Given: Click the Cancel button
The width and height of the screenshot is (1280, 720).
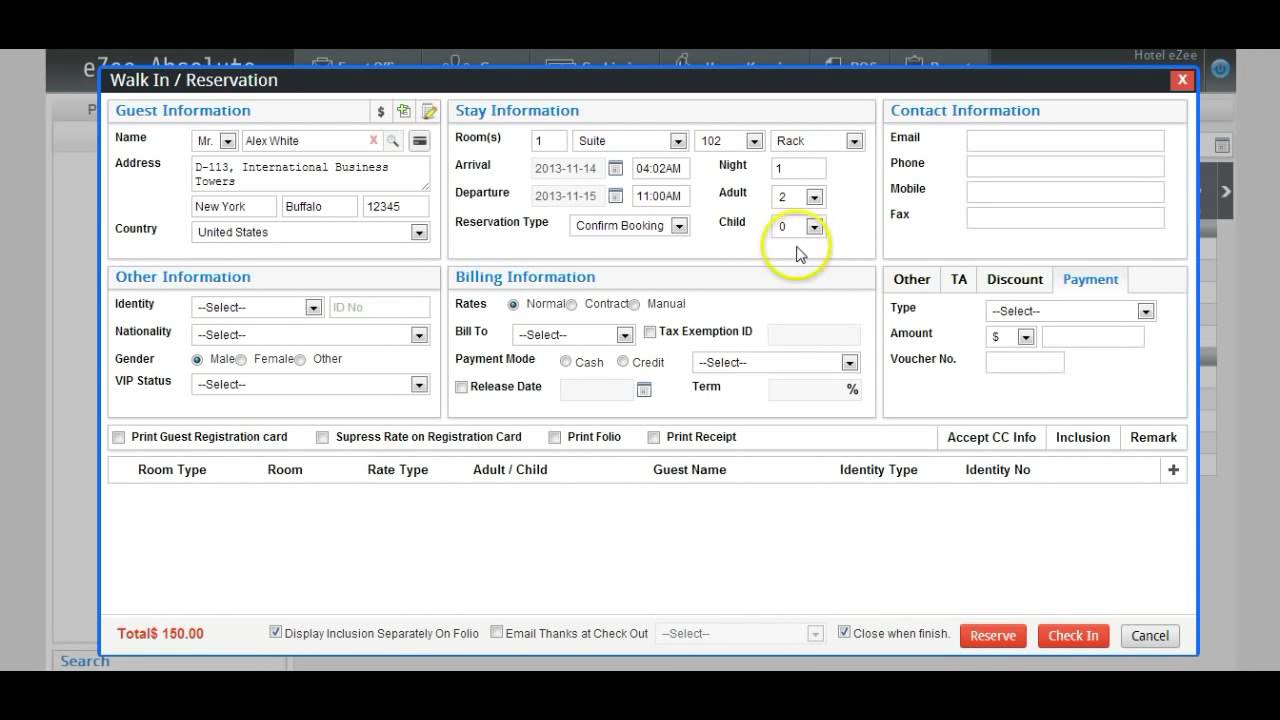Looking at the screenshot, I should [x=1150, y=636].
